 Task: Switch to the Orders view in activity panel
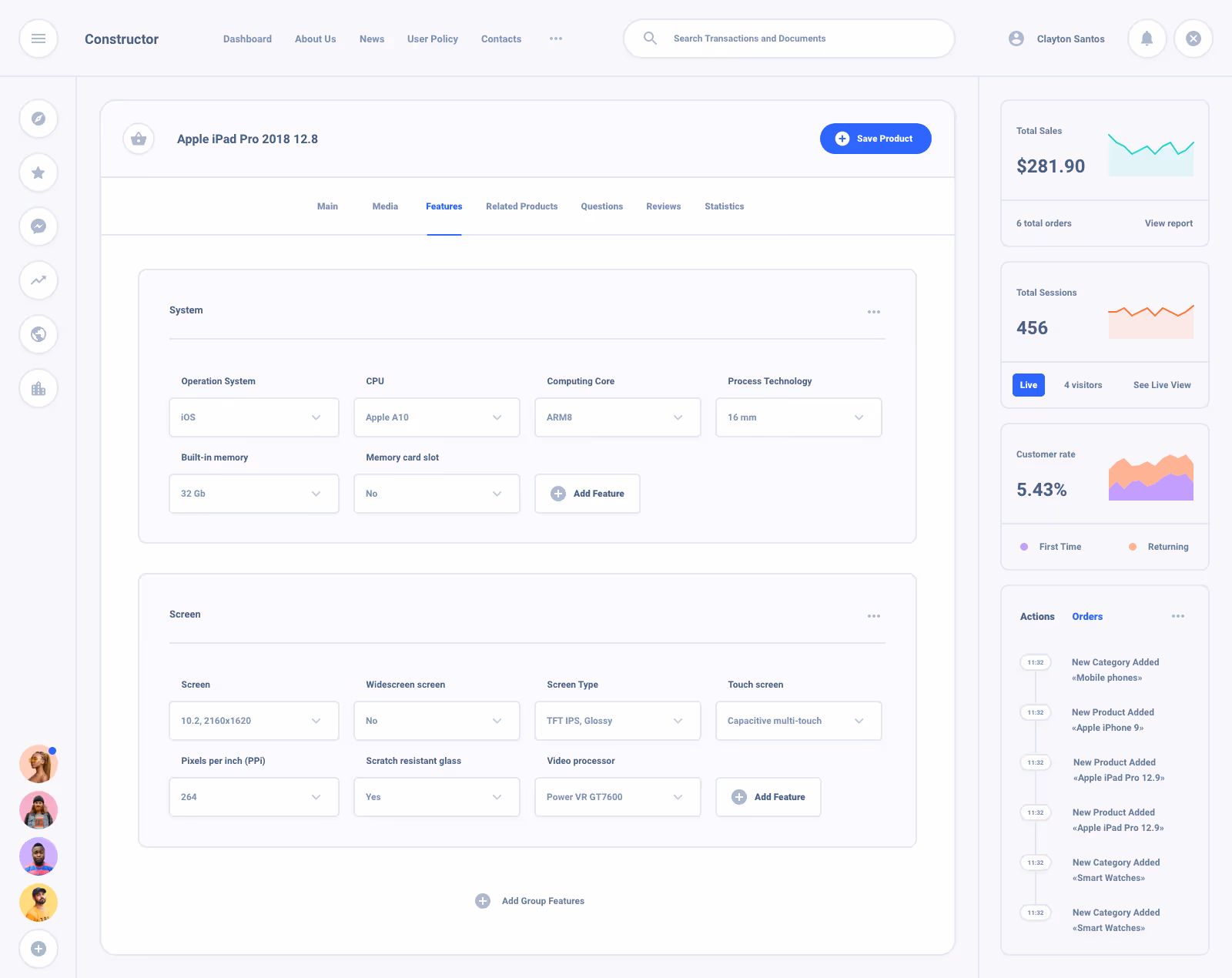1086,616
